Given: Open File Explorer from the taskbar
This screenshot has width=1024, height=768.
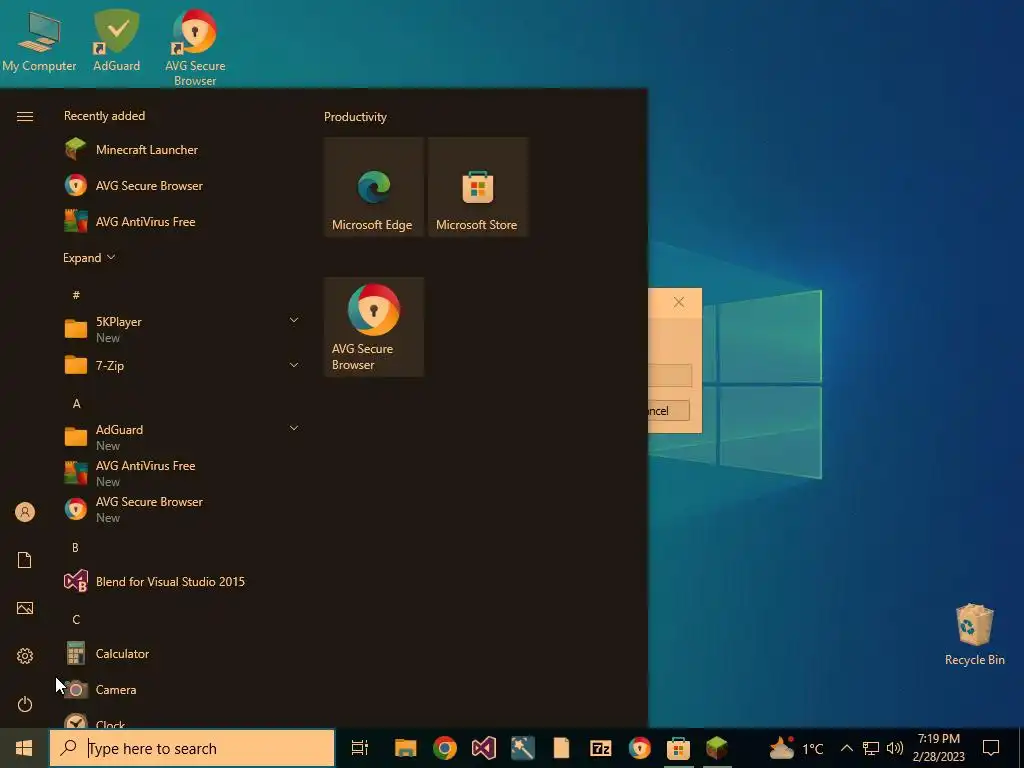Looking at the screenshot, I should [x=406, y=748].
